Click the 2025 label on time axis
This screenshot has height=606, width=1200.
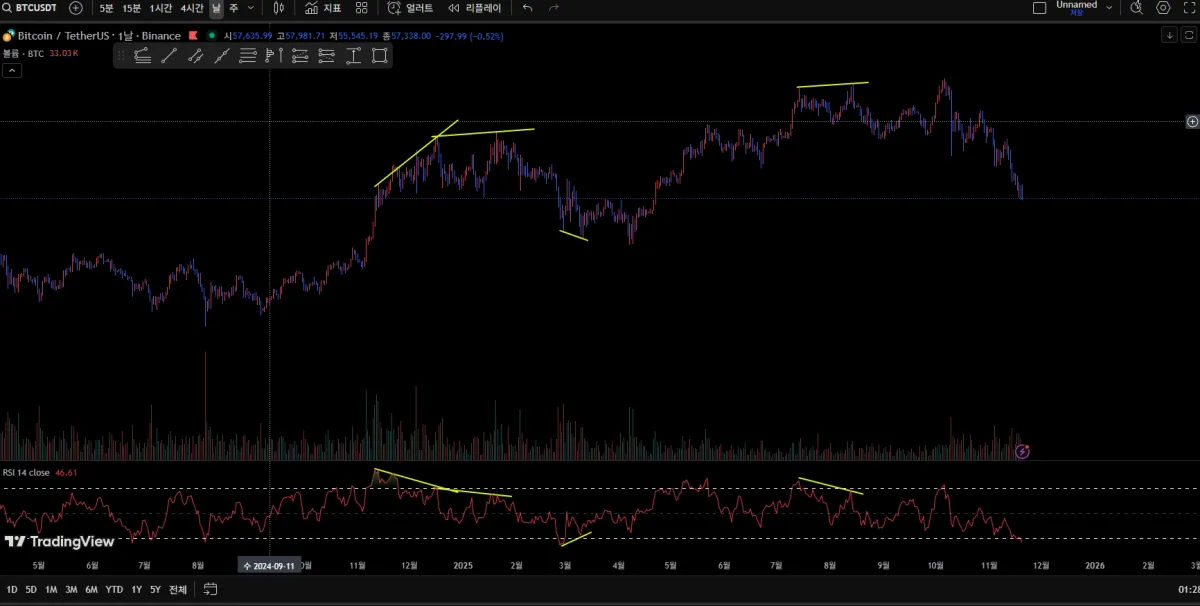point(462,566)
